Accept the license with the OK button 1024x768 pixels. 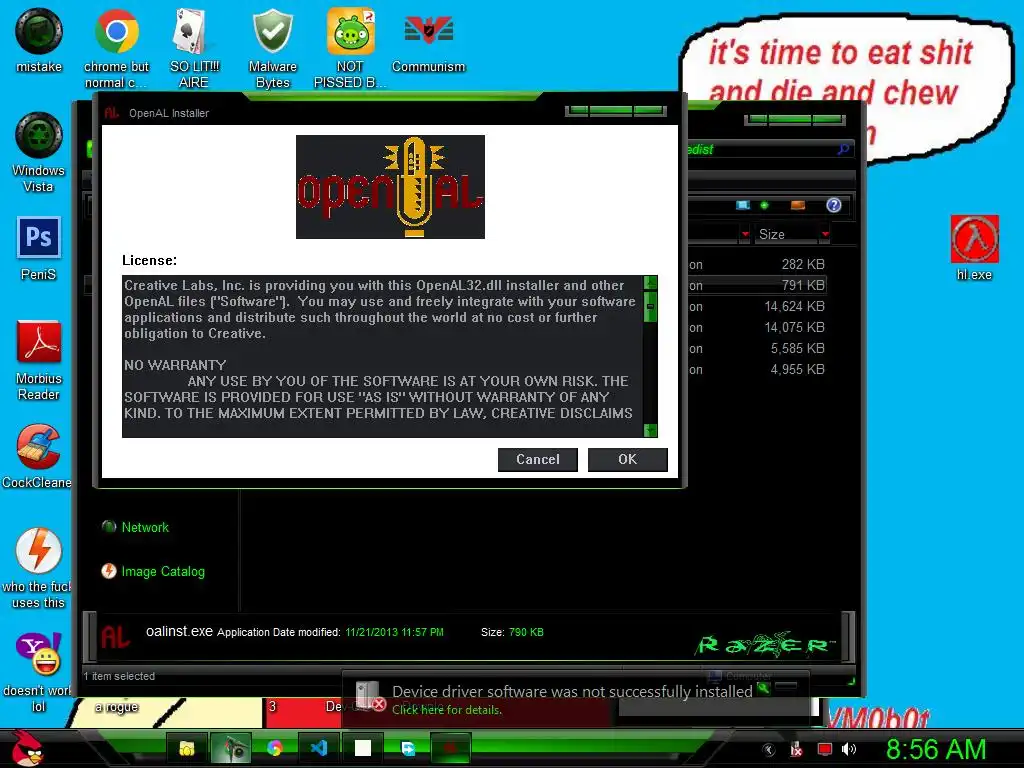(x=628, y=460)
